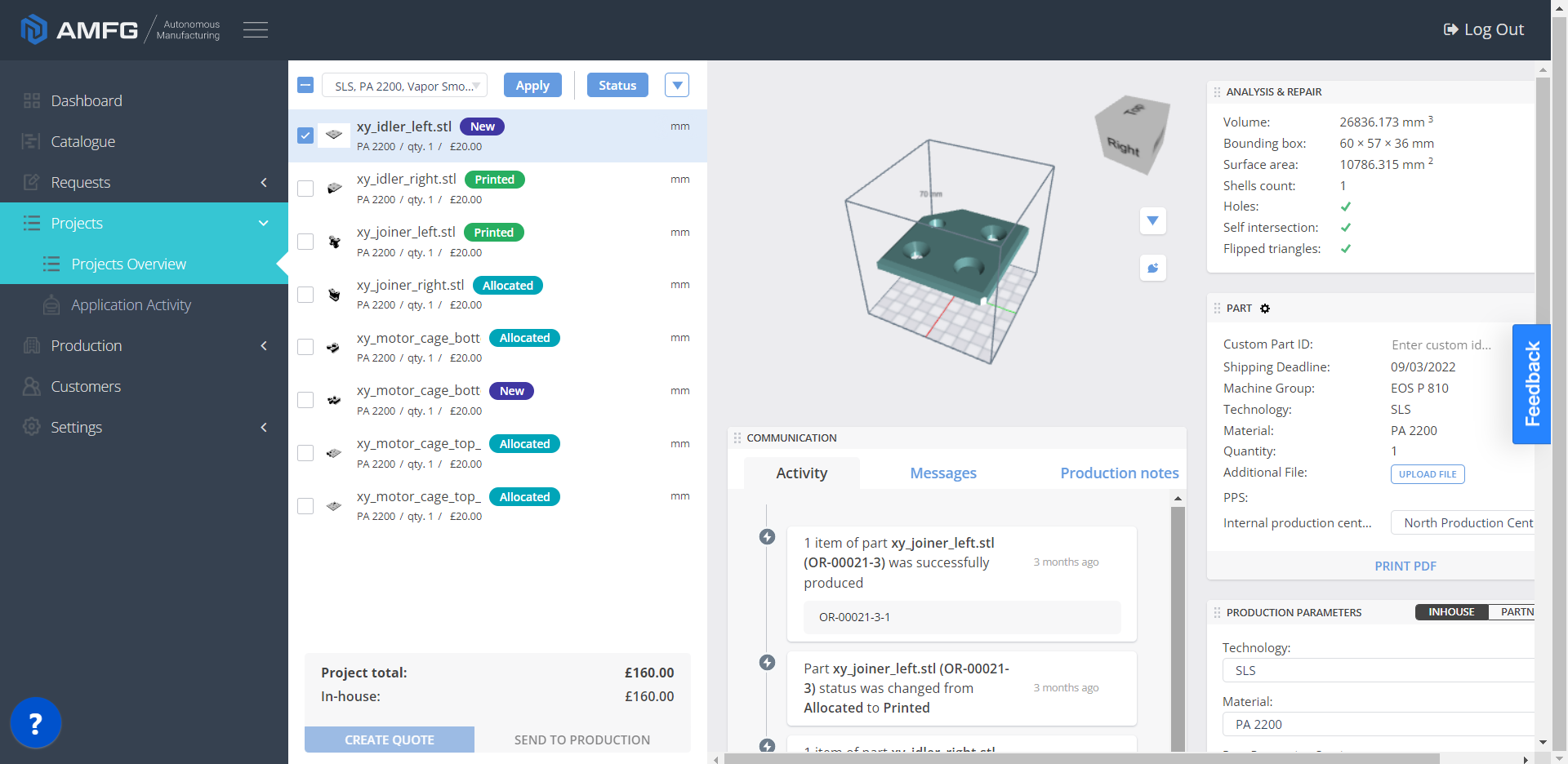Image resolution: width=1568 pixels, height=764 pixels.
Task: Click the Create Quote button
Action: (390, 740)
